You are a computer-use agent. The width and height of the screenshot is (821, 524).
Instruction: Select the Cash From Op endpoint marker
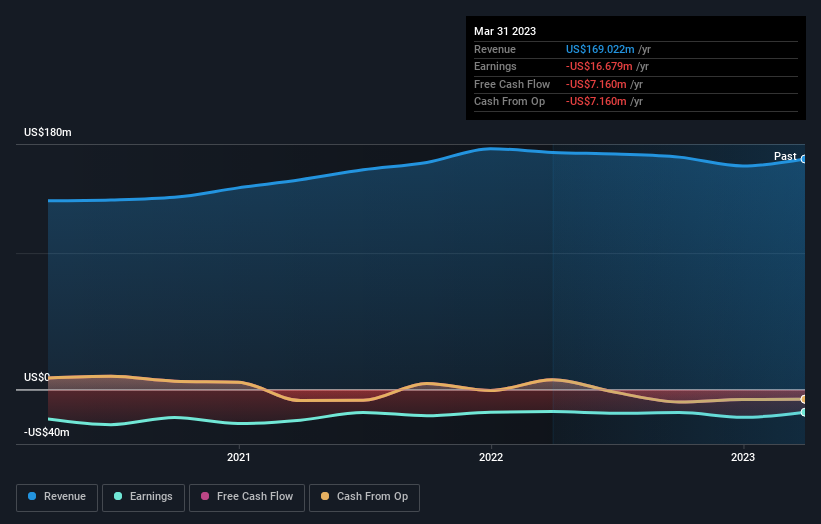point(804,399)
